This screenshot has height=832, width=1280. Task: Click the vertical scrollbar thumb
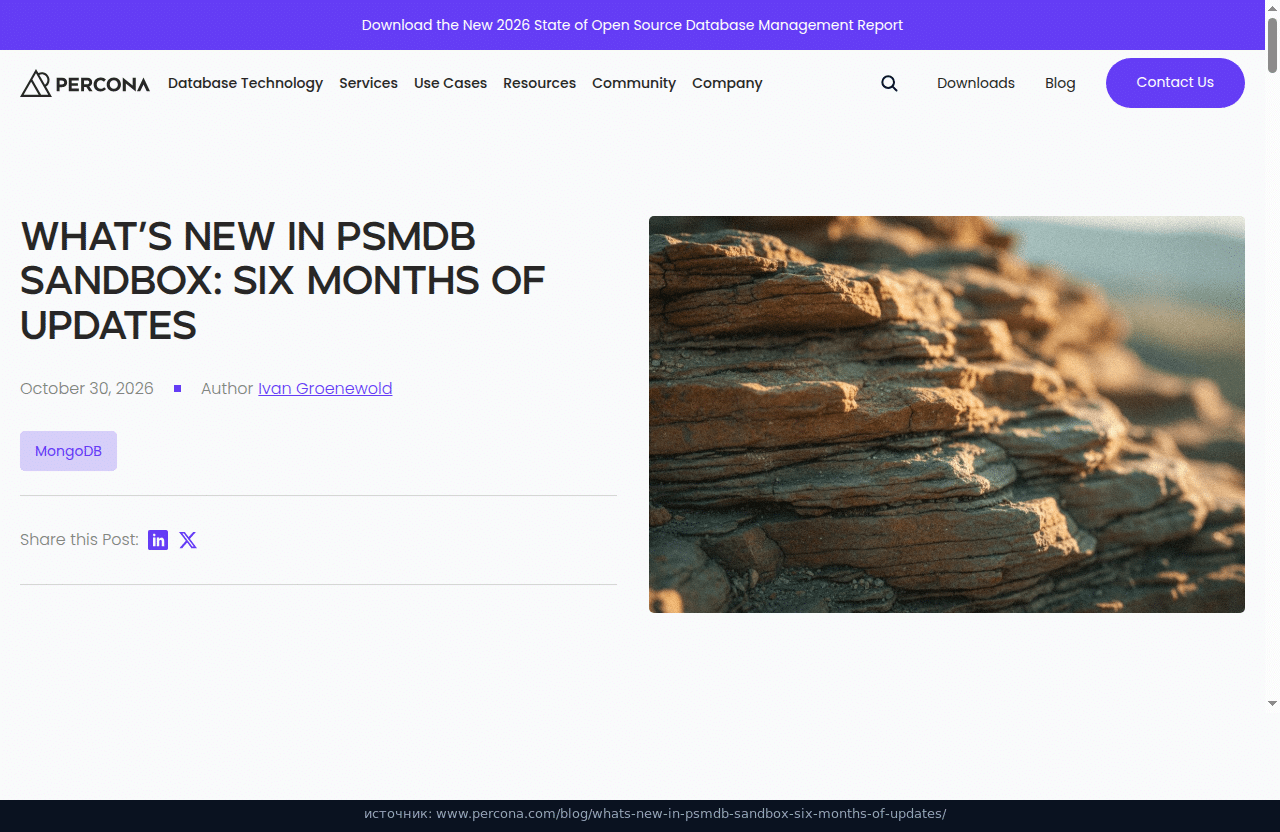pos(1272,44)
